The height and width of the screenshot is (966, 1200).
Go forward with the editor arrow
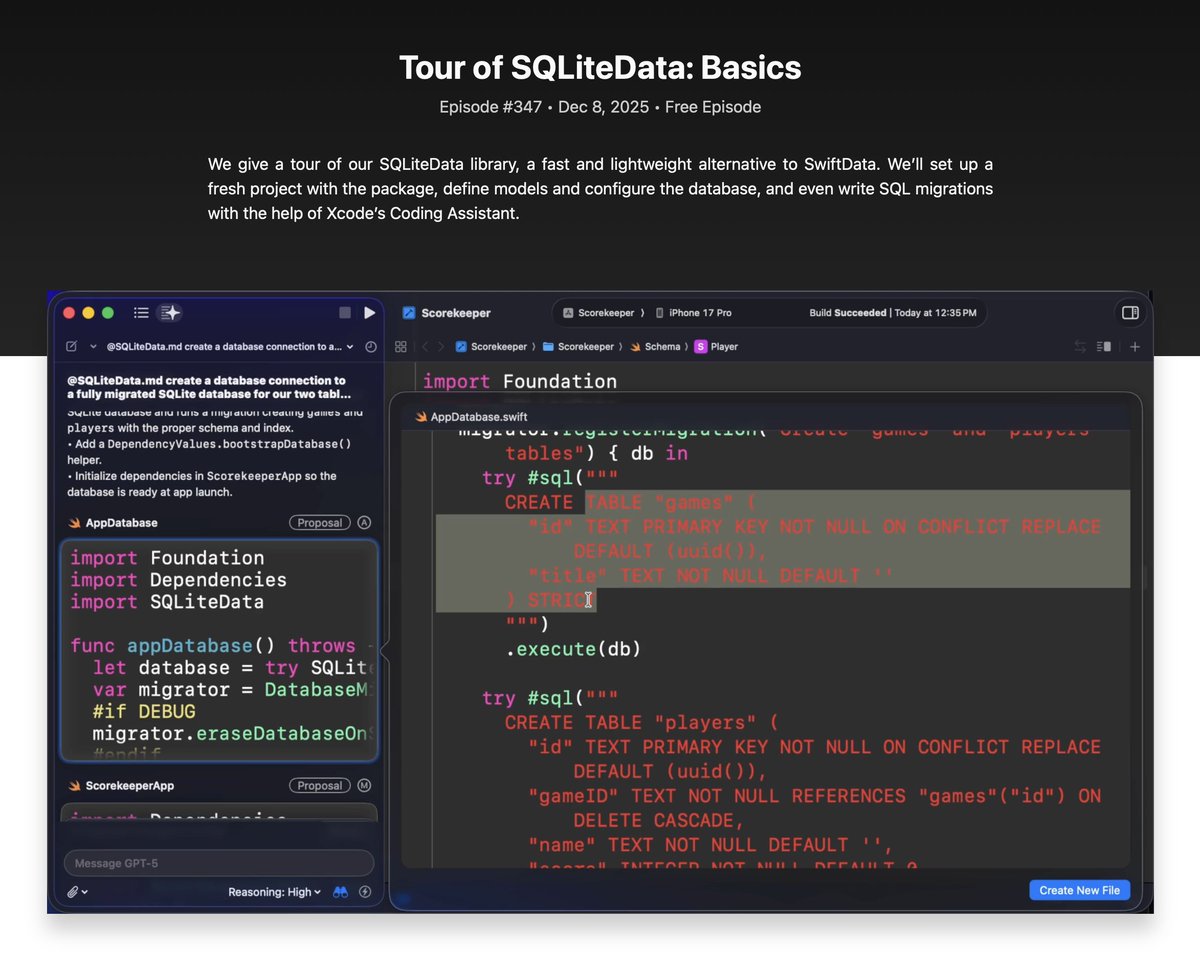coord(440,347)
